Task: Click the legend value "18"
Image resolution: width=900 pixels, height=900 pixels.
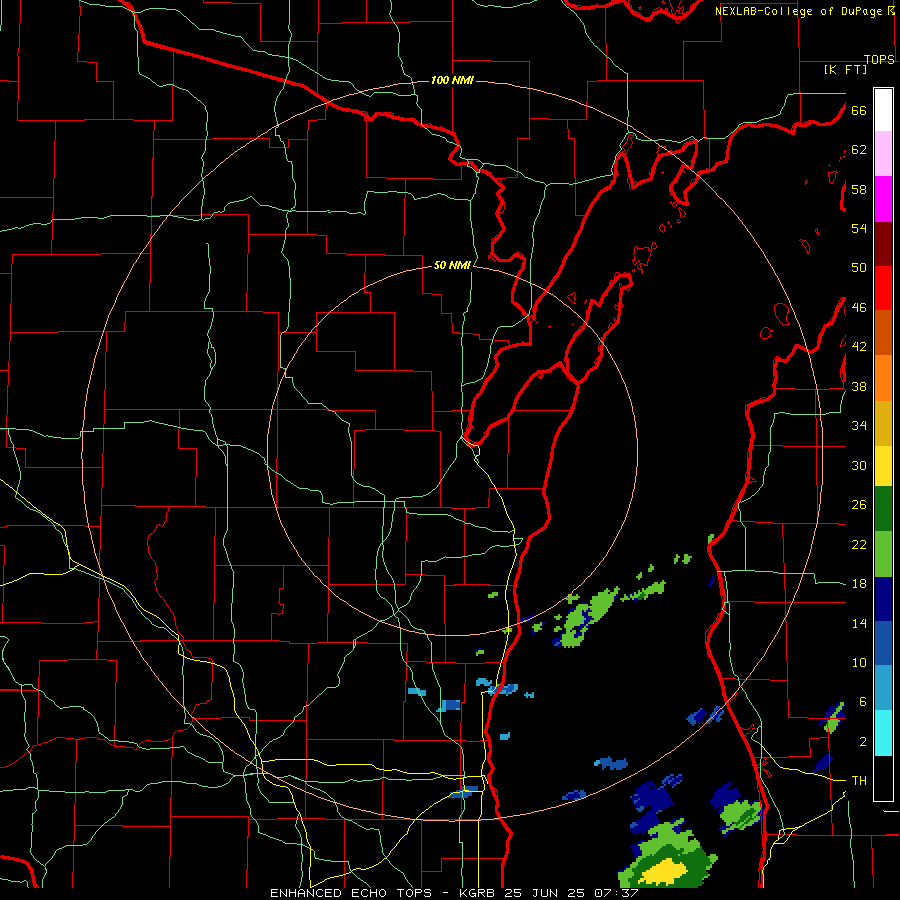Action: 859,584
